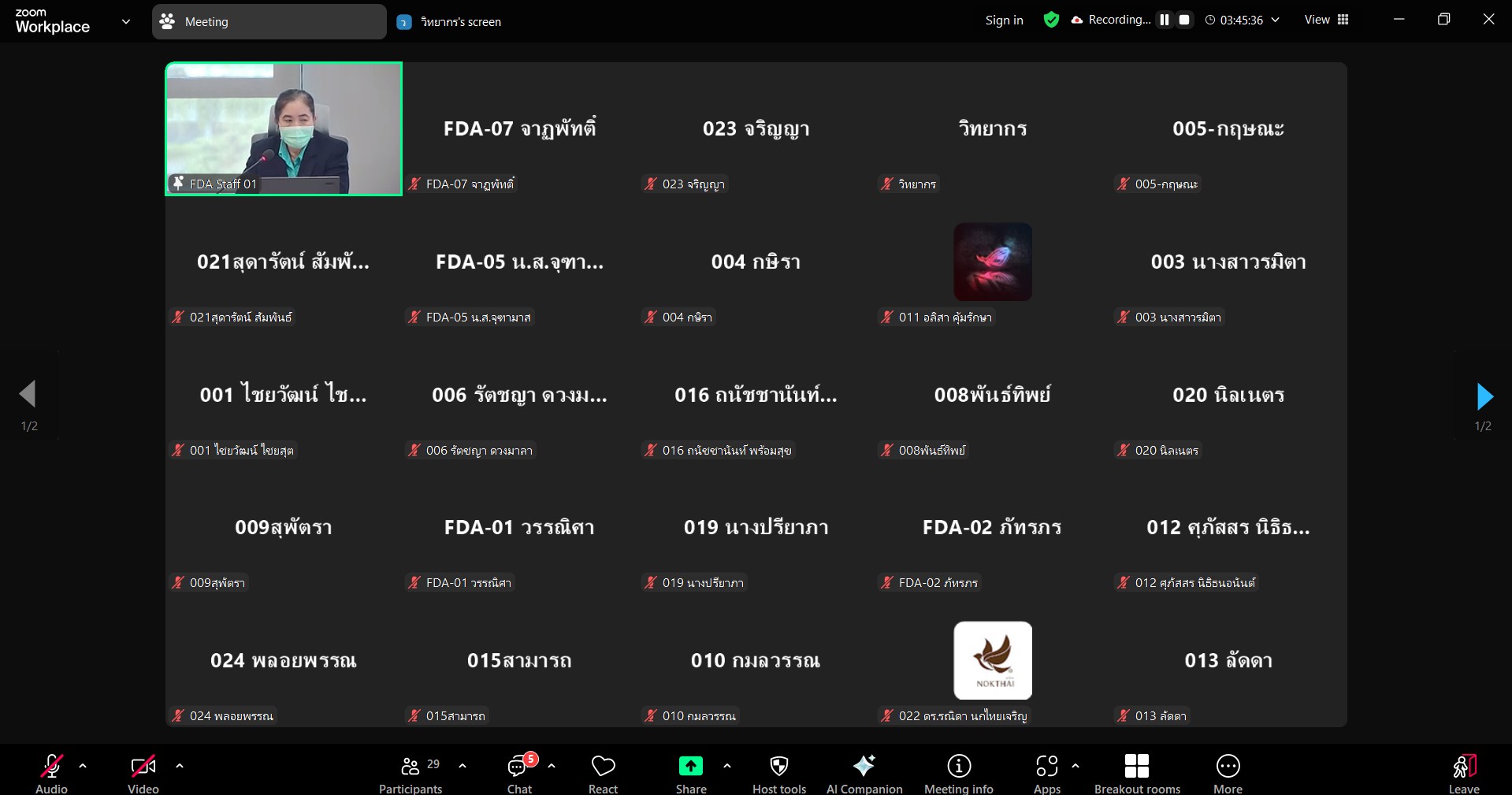Go to next gallery page arrow
Image resolution: width=1512 pixels, height=795 pixels.
(1484, 396)
